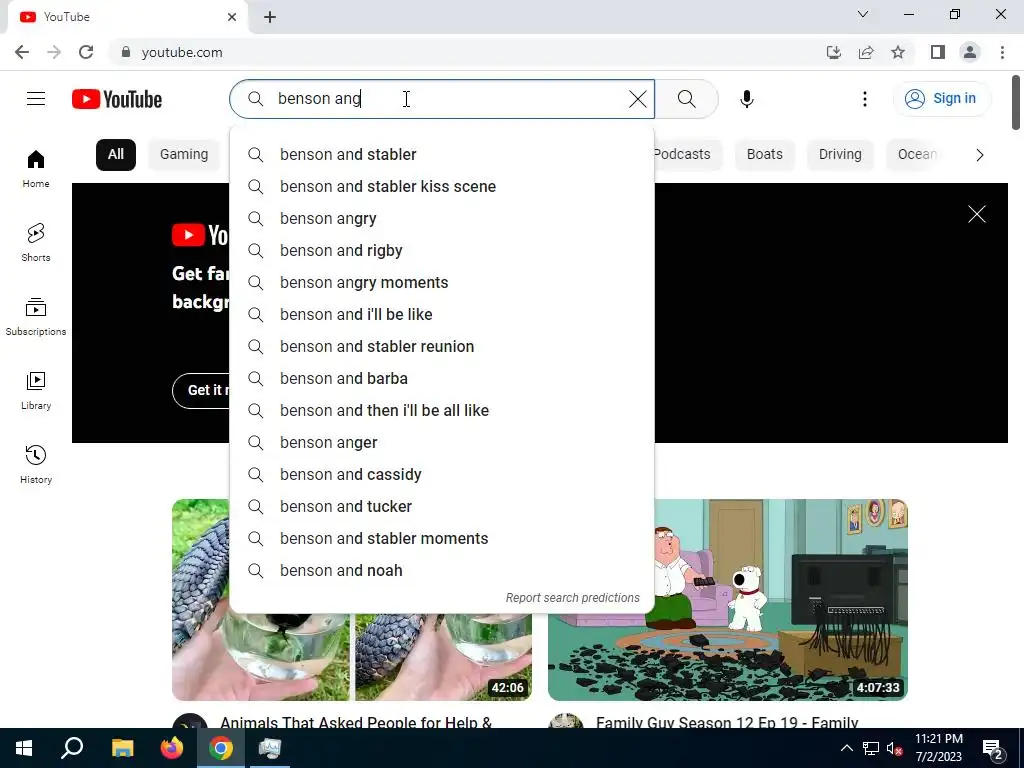Open File Explorer from the taskbar
Image resolution: width=1024 pixels, height=768 pixels.
[122, 748]
